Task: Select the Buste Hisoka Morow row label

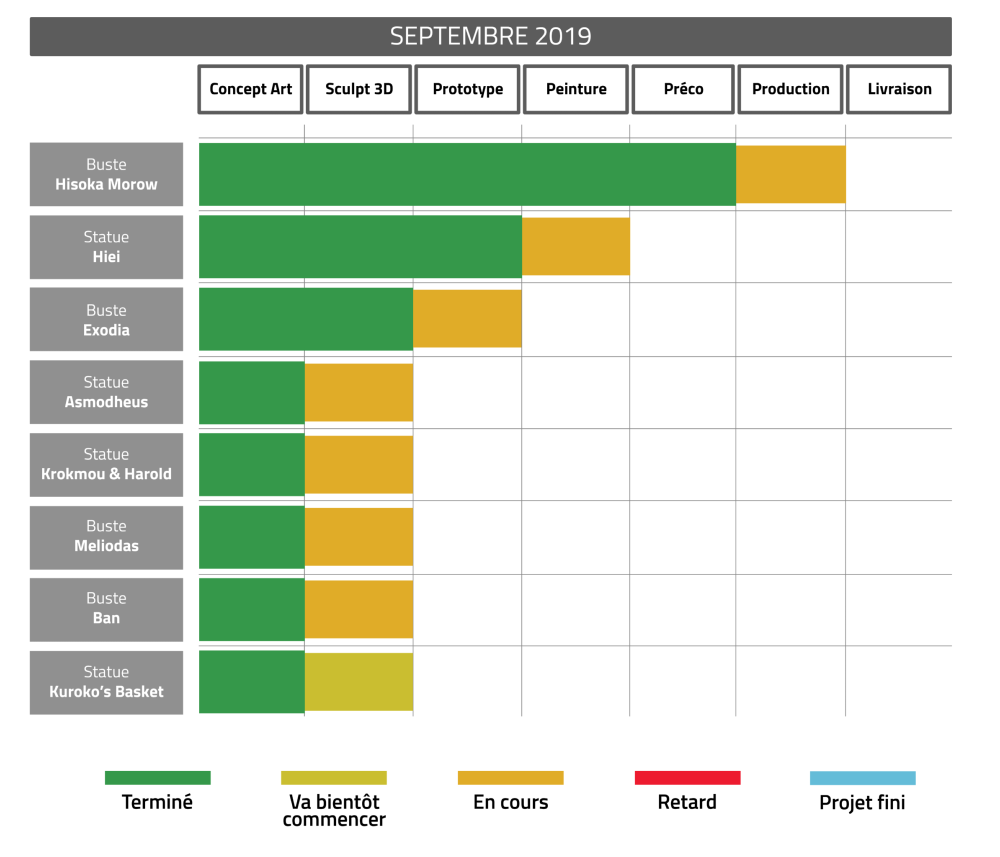Action: (106, 175)
